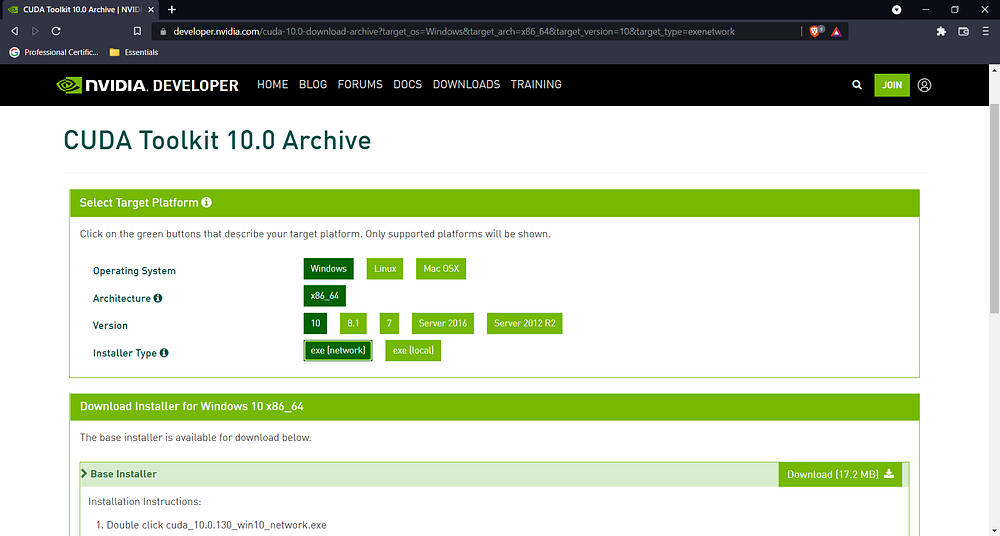Image resolution: width=1000 pixels, height=536 pixels.
Task: Open FORUMS in the NVIDIA nav
Action: [x=360, y=84]
